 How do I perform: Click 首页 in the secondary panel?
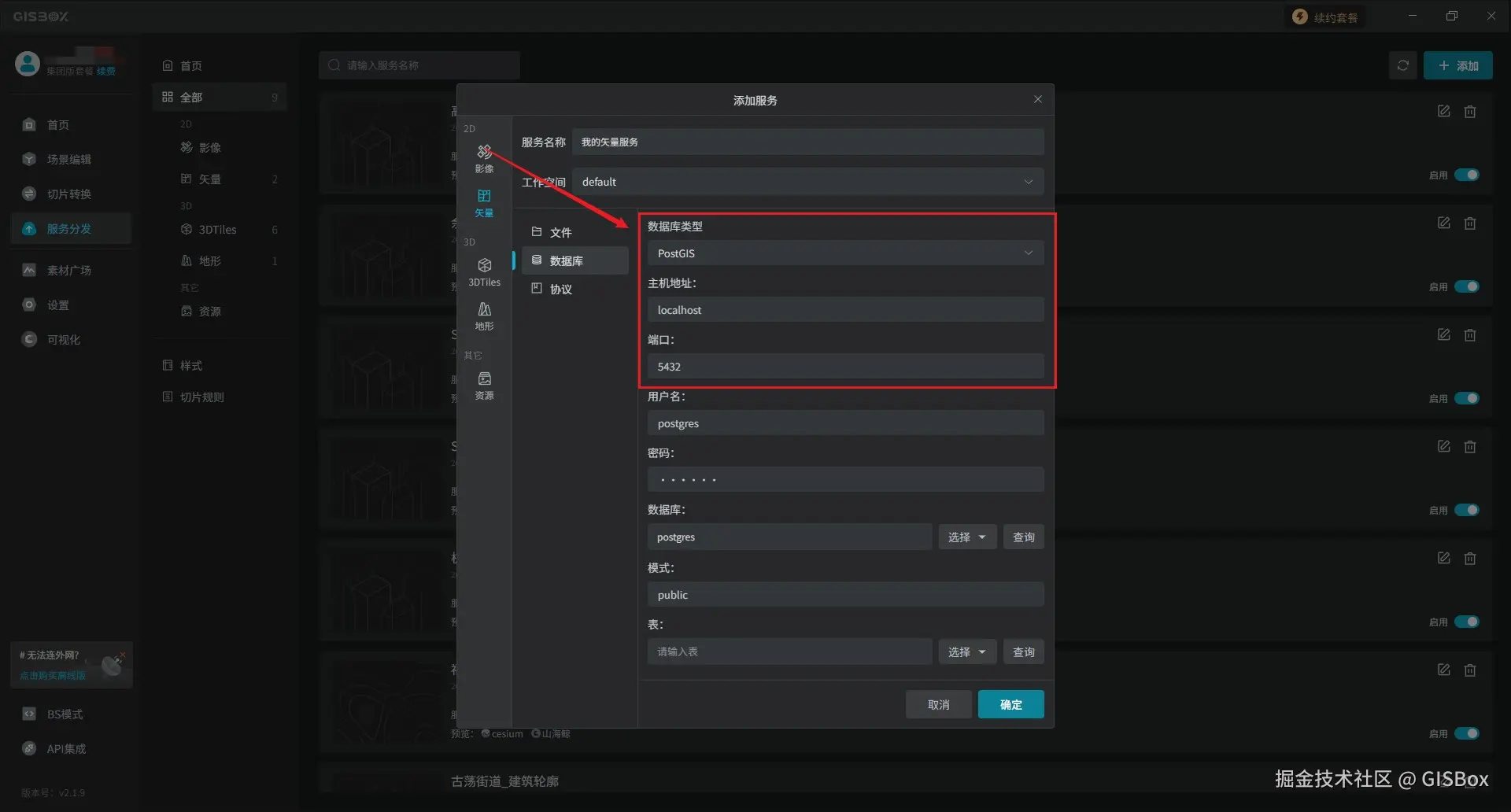point(220,65)
